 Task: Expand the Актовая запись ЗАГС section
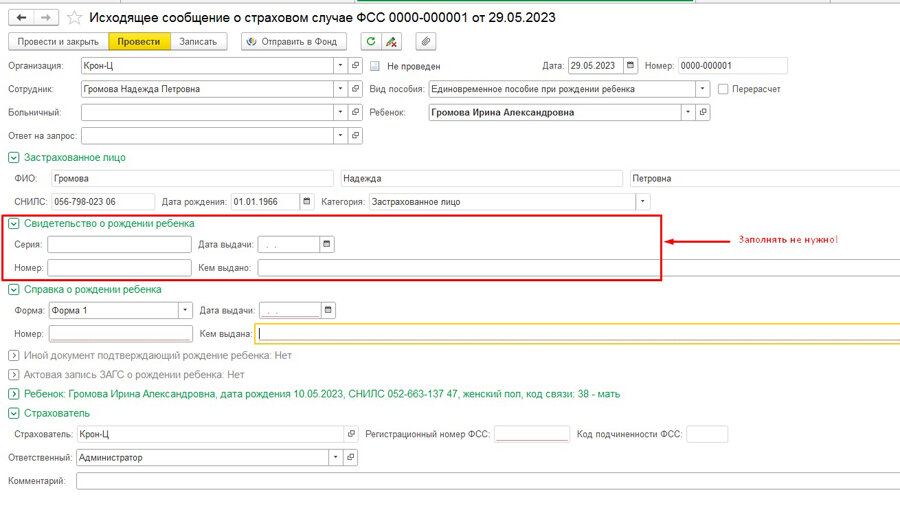tap(14, 375)
